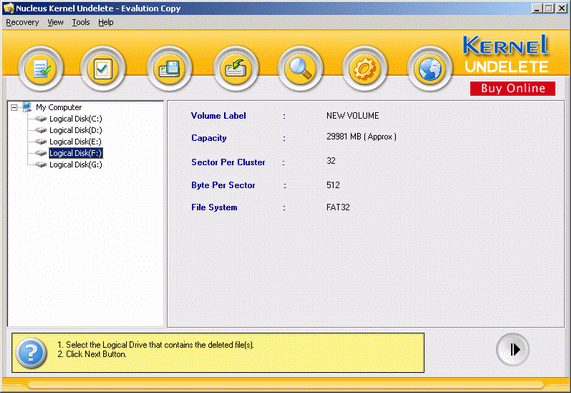Click the checkbox selection toolbar icon
This screenshot has width=571, height=393.
click(103, 68)
